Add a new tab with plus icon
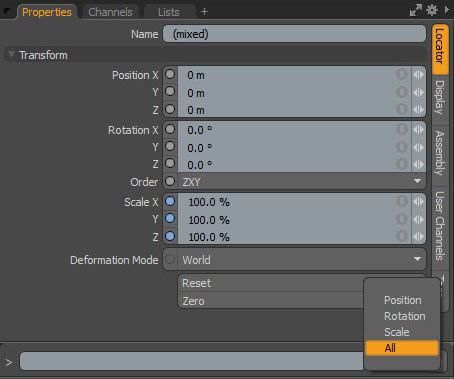 click(204, 12)
